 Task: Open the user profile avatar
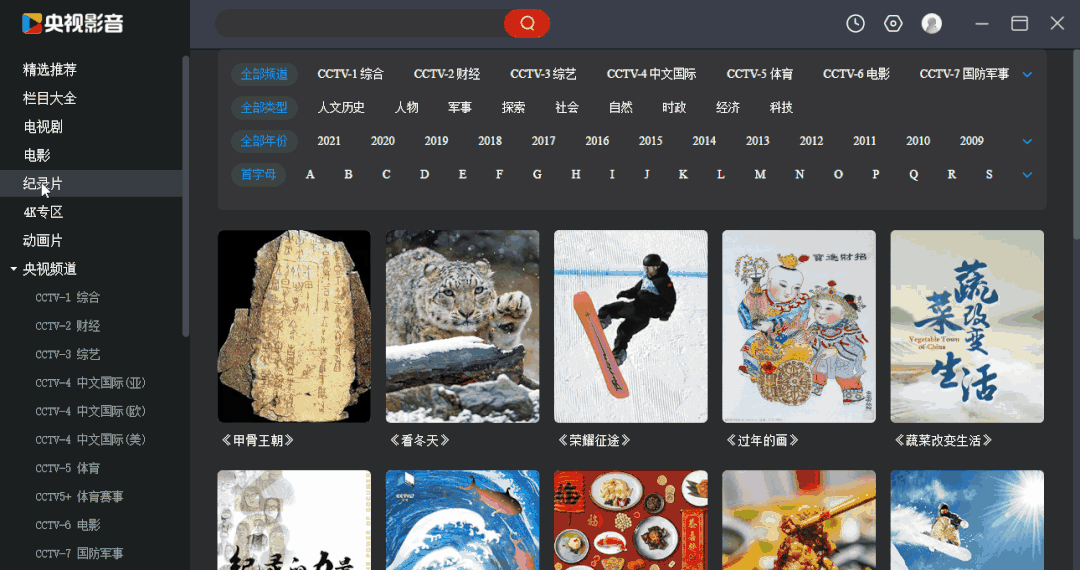coord(932,23)
